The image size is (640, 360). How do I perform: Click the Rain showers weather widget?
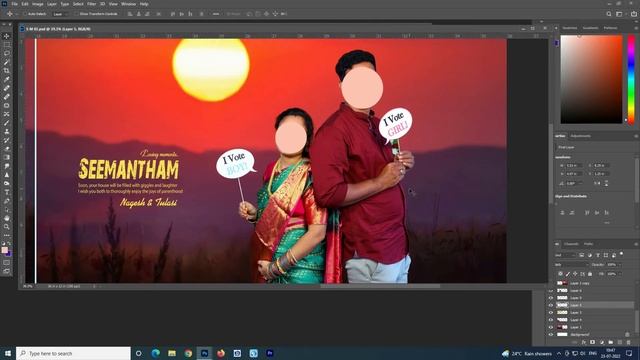click(x=527, y=353)
